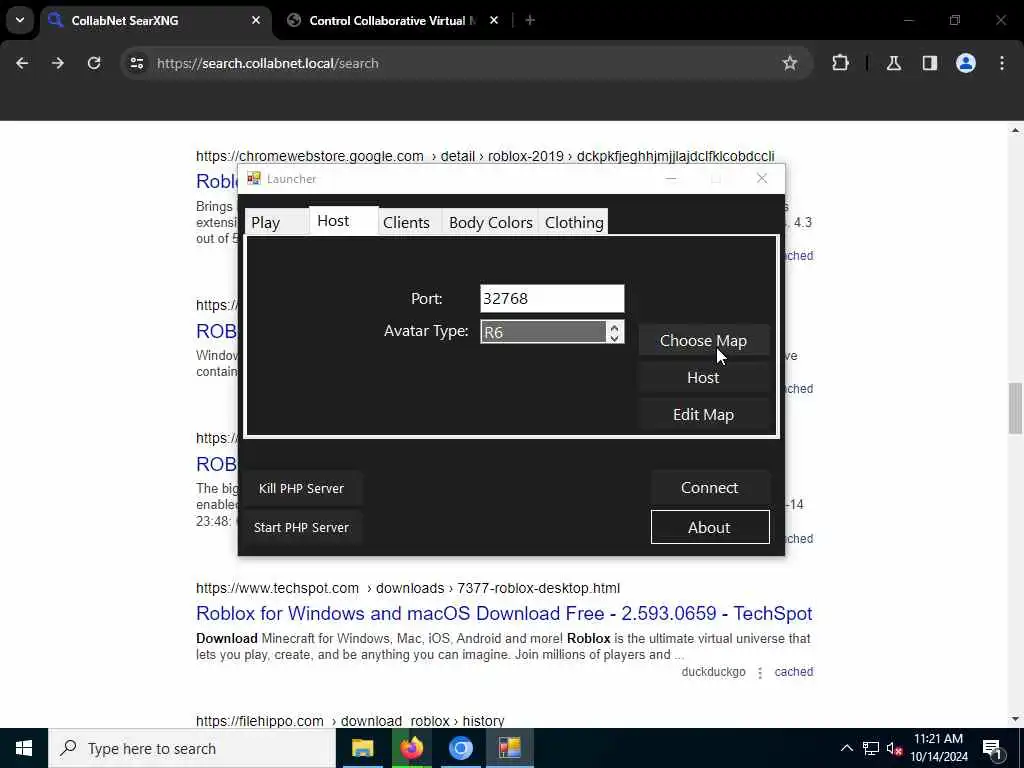Open the Windows Start menu
This screenshot has height=768, width=1024.
tap(24, 748)
